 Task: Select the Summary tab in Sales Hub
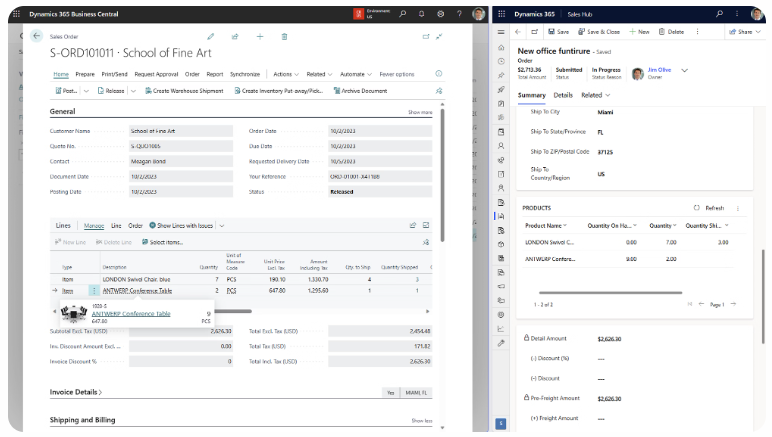pyautogui.click(x=531, y=95)
